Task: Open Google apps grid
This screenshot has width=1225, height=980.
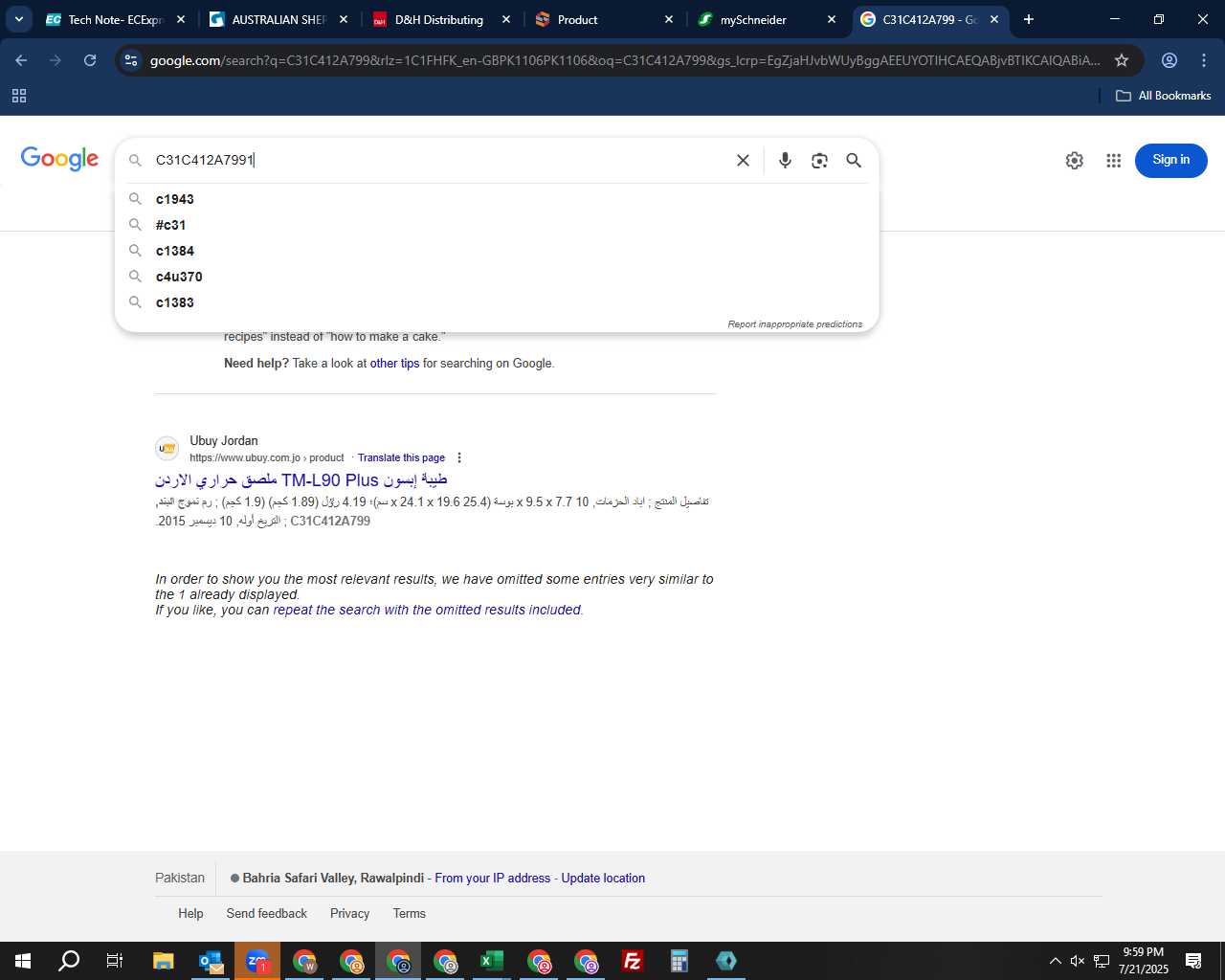Action: [x=1113, y=161]
